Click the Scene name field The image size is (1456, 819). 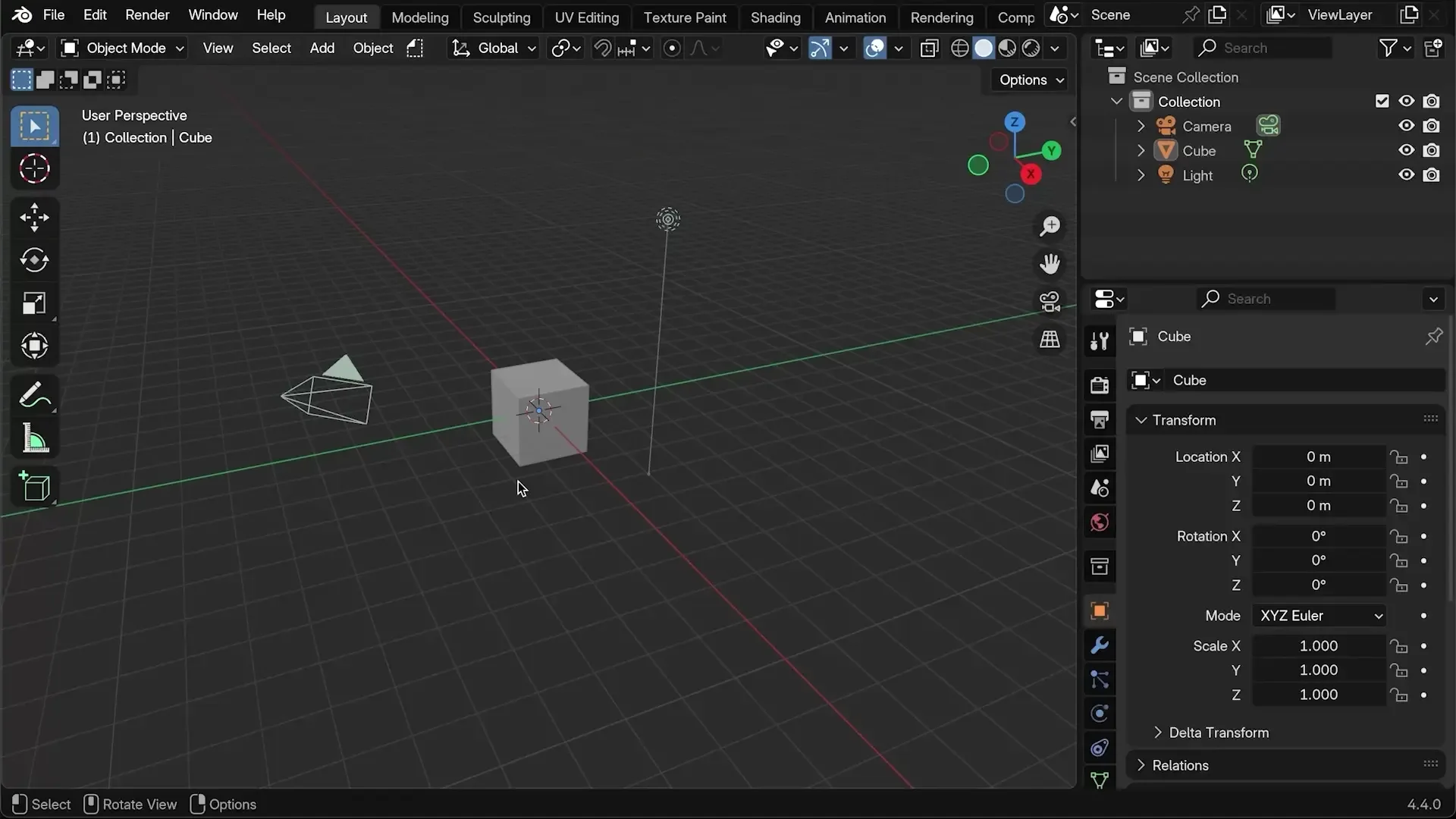[1133, 15]
